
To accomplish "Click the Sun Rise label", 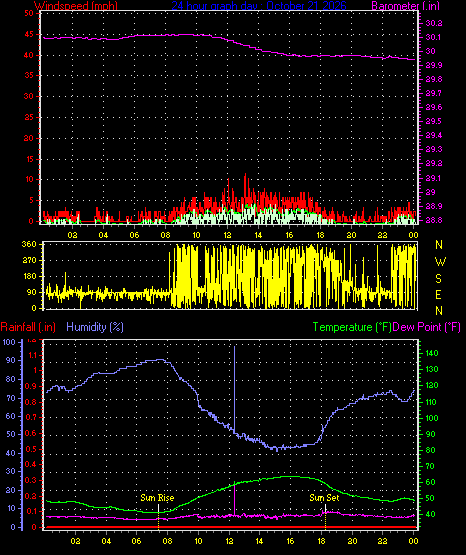I will pyautogui.click(x=157, y=498).
